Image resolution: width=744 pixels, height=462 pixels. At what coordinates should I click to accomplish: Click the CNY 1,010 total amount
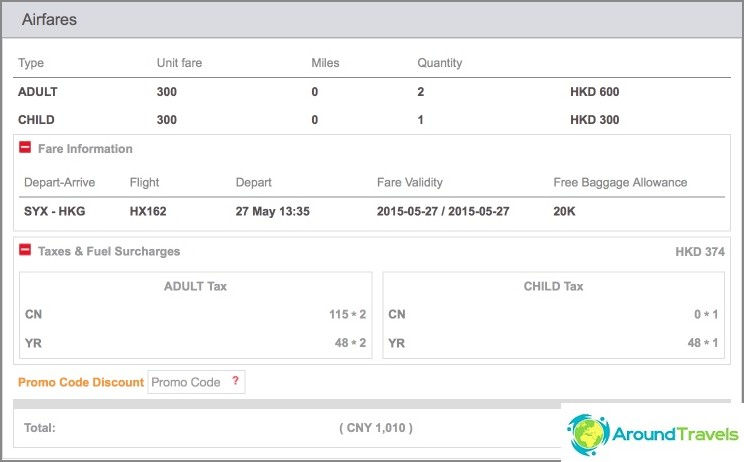click(376, 428)
